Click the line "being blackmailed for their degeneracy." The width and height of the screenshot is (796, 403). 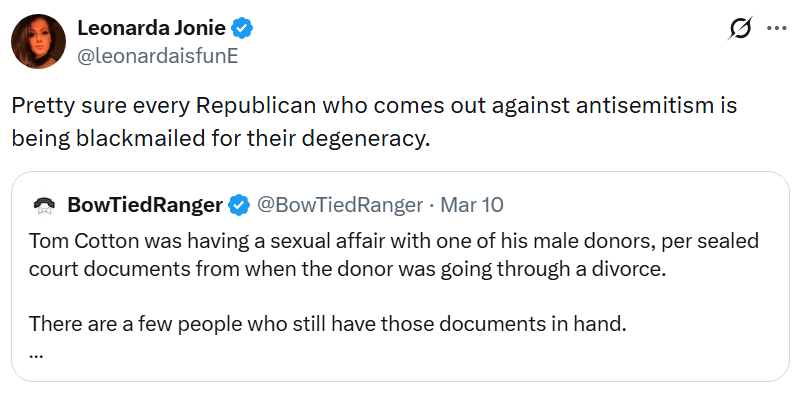point(220,136)
